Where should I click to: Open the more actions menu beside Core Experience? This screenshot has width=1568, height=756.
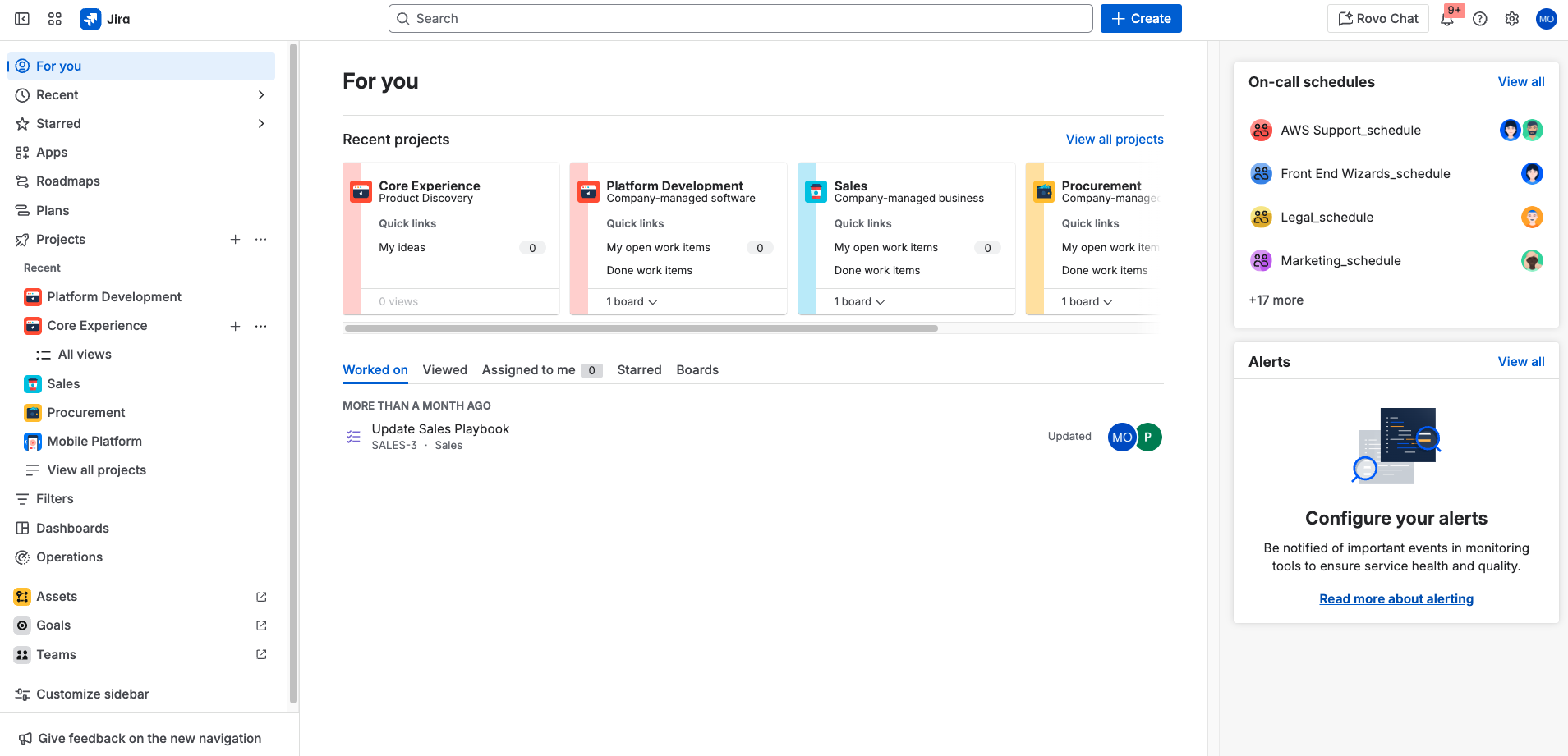point(261,326)
